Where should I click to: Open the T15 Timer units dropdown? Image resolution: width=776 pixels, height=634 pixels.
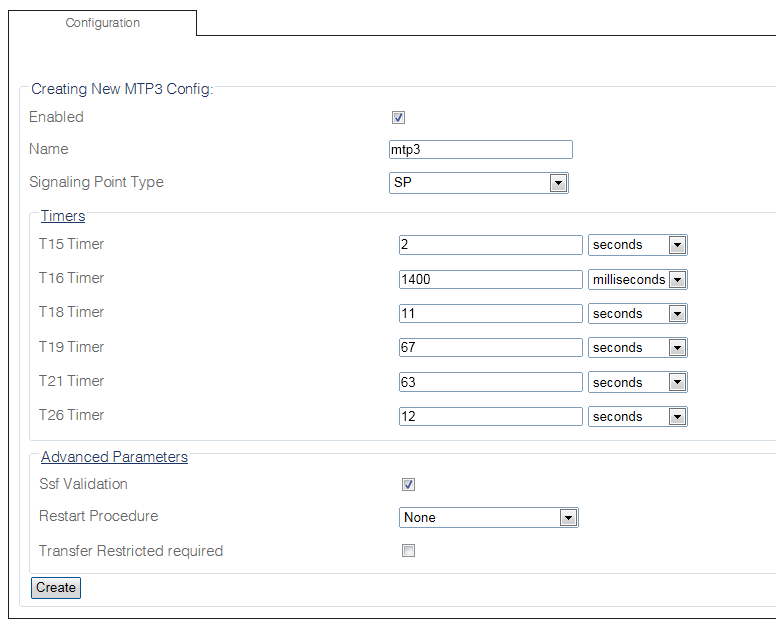point(637,245)
